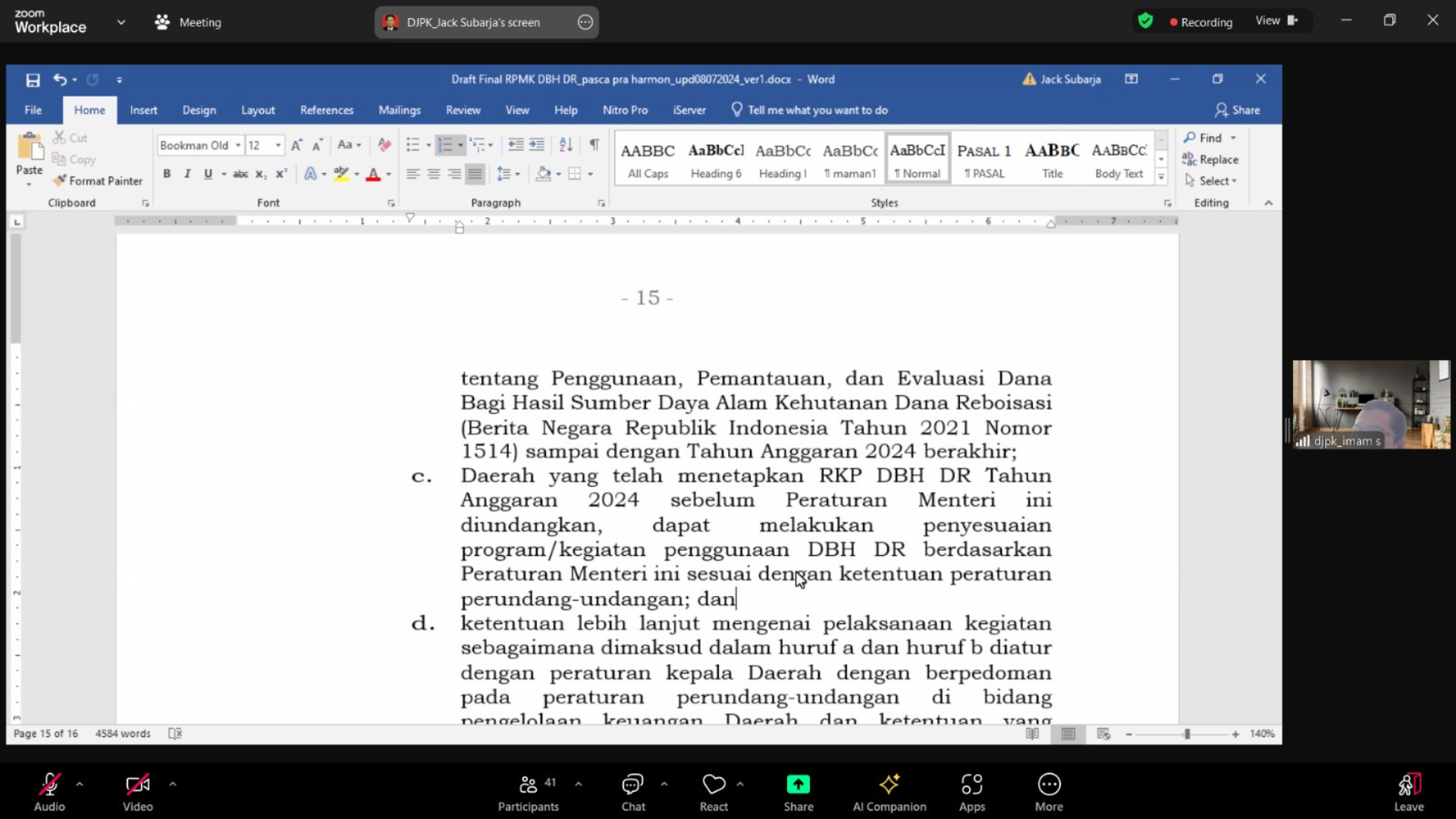
Task: Open the Participants list in Zoom
Action: (x=529, y=792)
